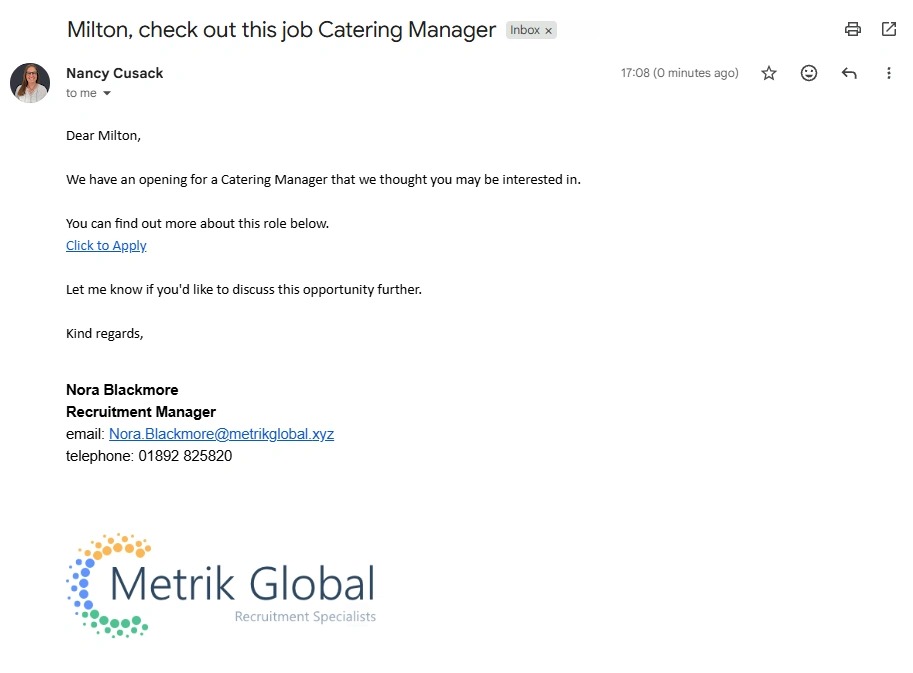Click the Nora.Blackmore@metrikglobal.xyz email link
This screenshot has height=673, width=913.
click(221, 434)
